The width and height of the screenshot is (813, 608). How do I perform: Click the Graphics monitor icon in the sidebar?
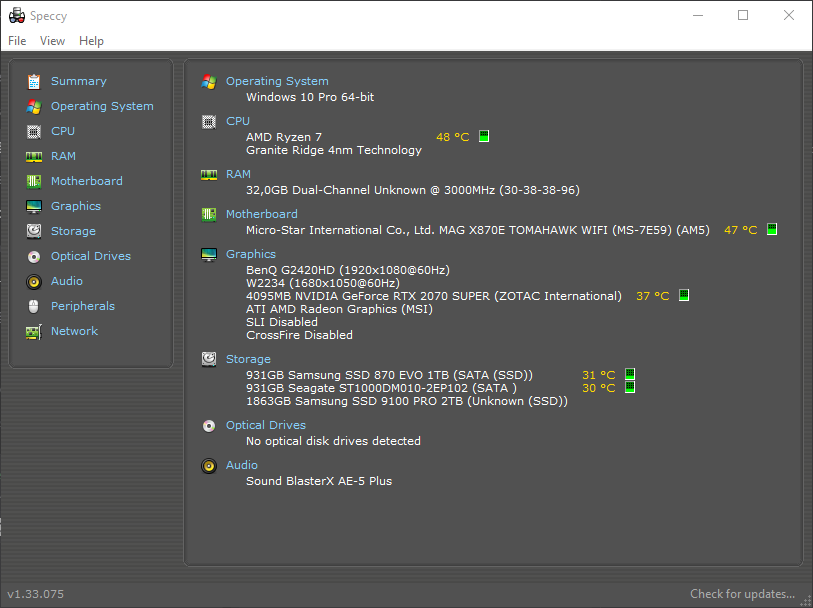(34, 206)
